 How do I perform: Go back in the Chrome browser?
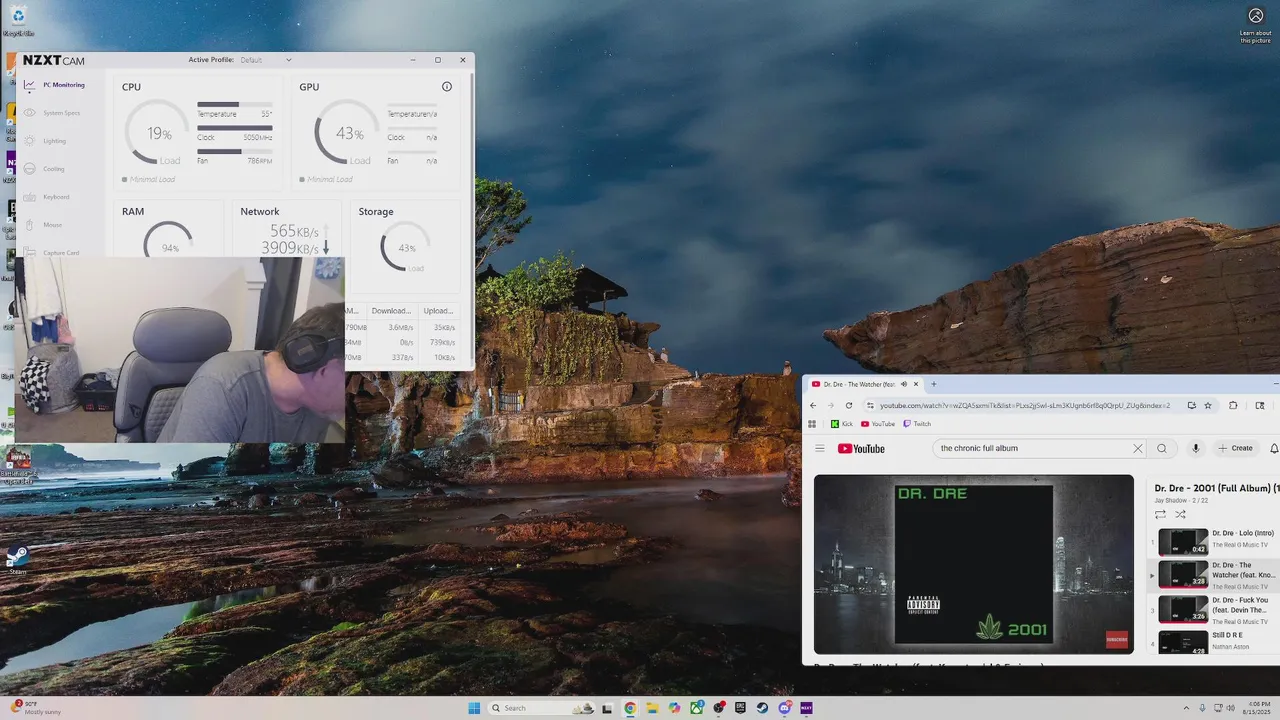click(813, 405)
